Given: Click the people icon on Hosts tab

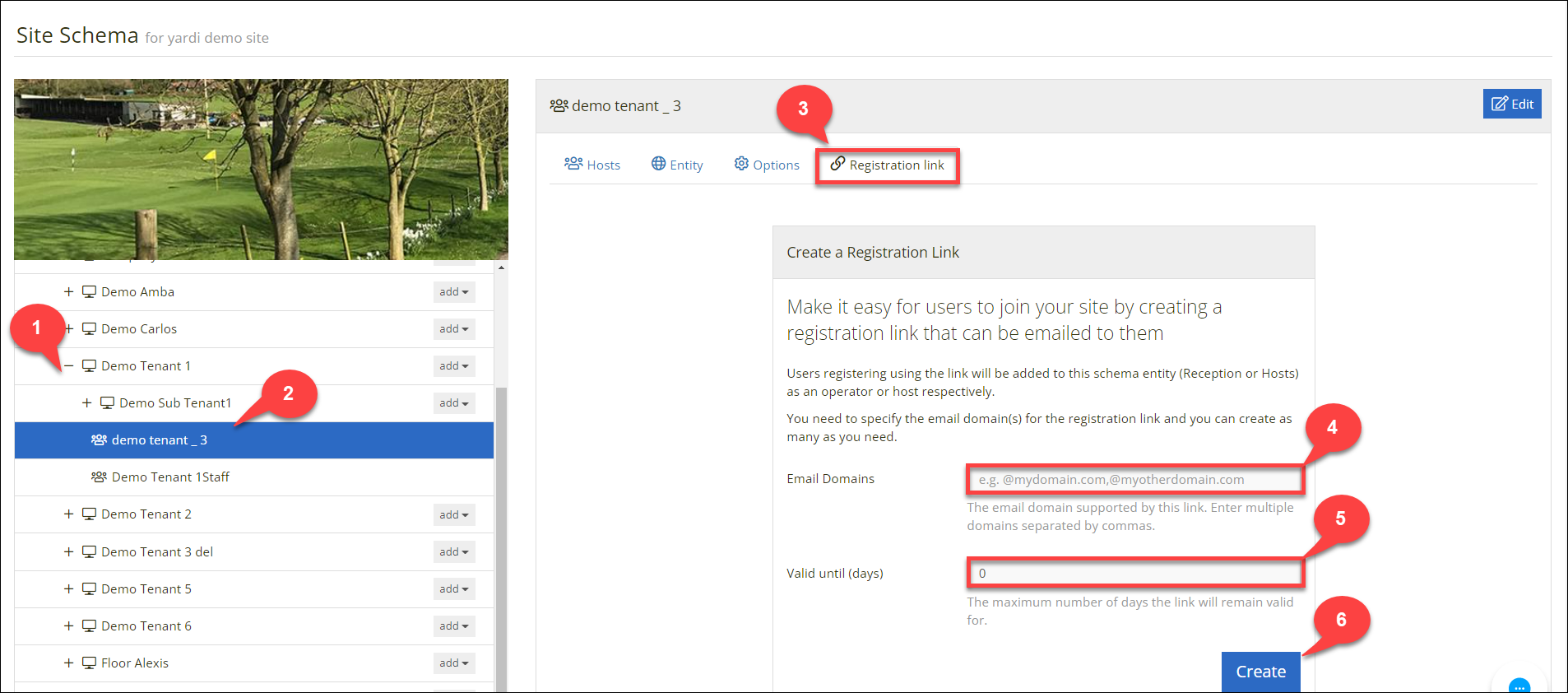Looking at the screenshot, I should point(573,164).
